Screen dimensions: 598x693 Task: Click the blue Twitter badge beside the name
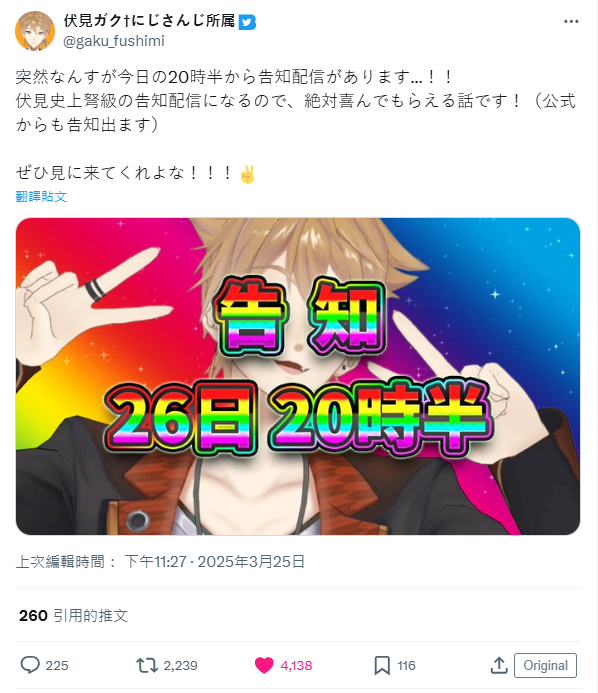tap(247, 22)
